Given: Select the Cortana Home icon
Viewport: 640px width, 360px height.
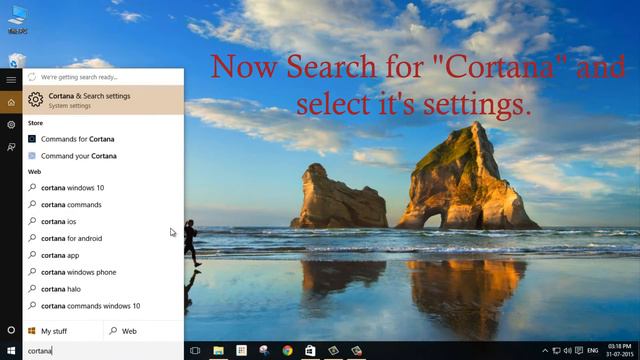Looking at the screenshot, I should click(x=11, y=102).
